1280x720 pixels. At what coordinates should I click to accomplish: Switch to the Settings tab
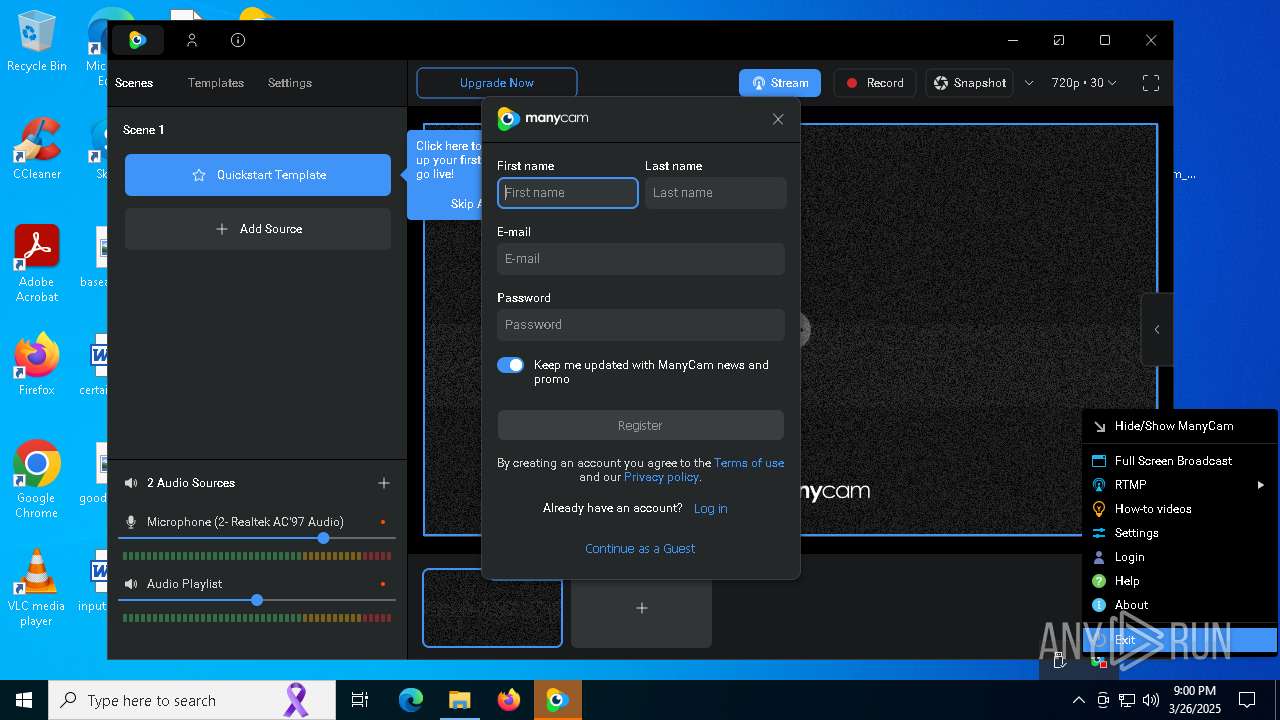coord(290,83)
